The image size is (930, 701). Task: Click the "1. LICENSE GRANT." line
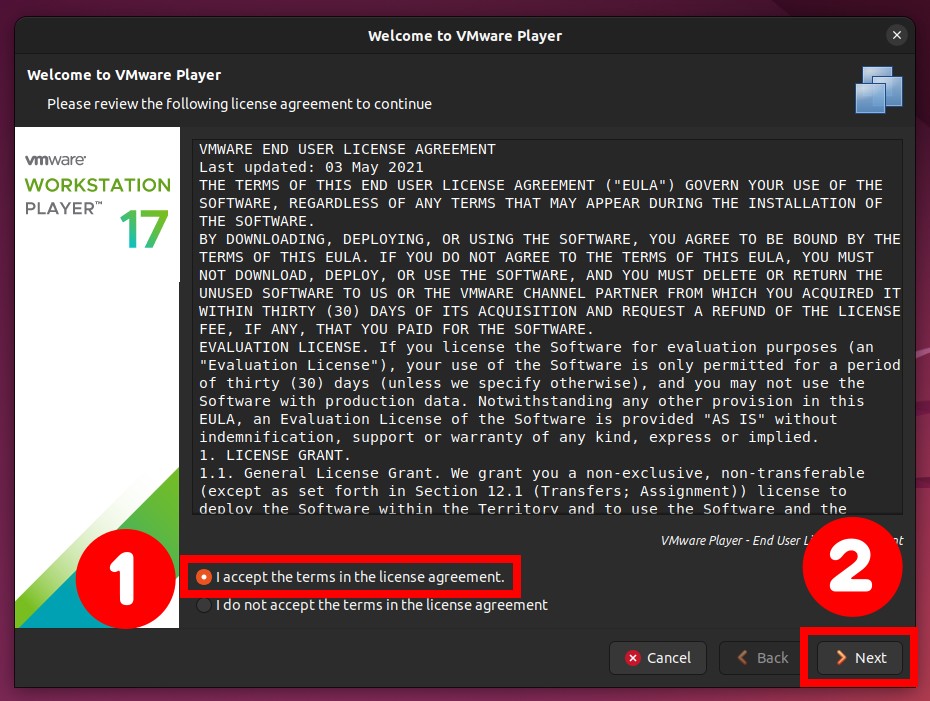click(275, 455)
